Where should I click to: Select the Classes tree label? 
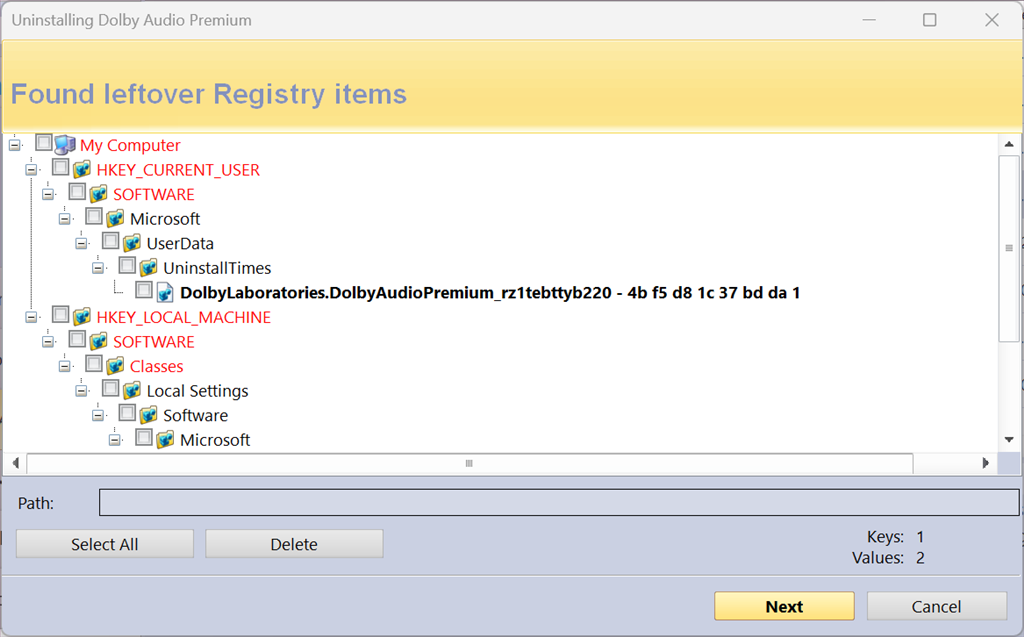[x=157, y=366]
